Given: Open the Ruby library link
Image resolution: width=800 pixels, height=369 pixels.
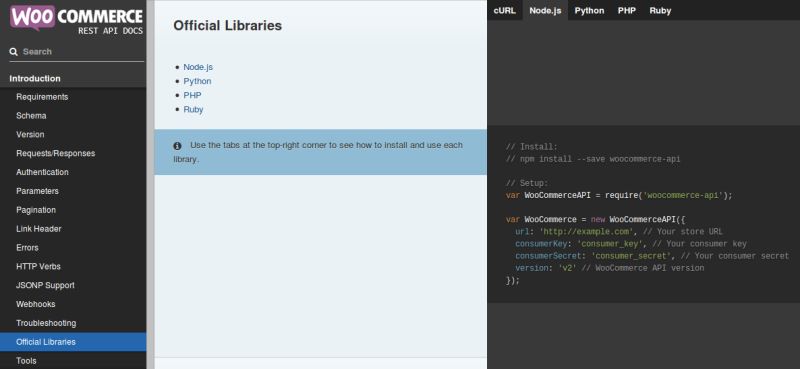Looking at the screenshot, I should coord(193,109).
